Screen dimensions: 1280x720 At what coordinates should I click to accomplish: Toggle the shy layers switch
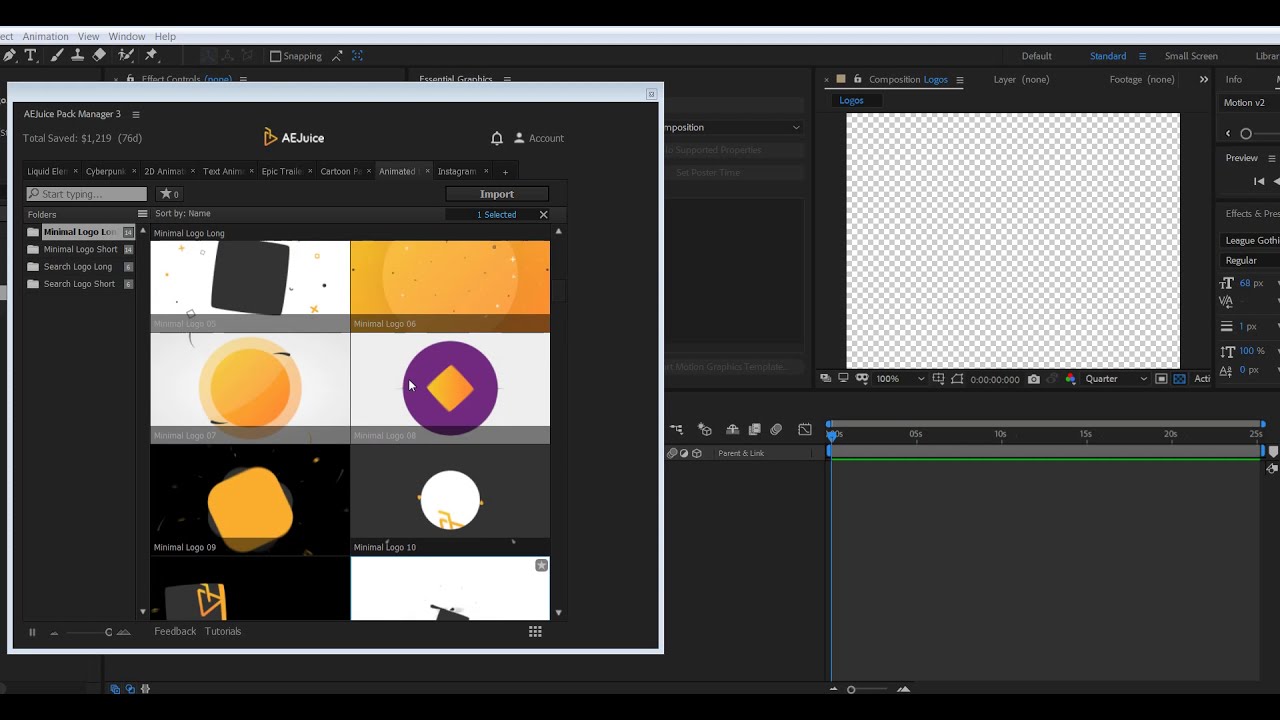coord(732,430)
